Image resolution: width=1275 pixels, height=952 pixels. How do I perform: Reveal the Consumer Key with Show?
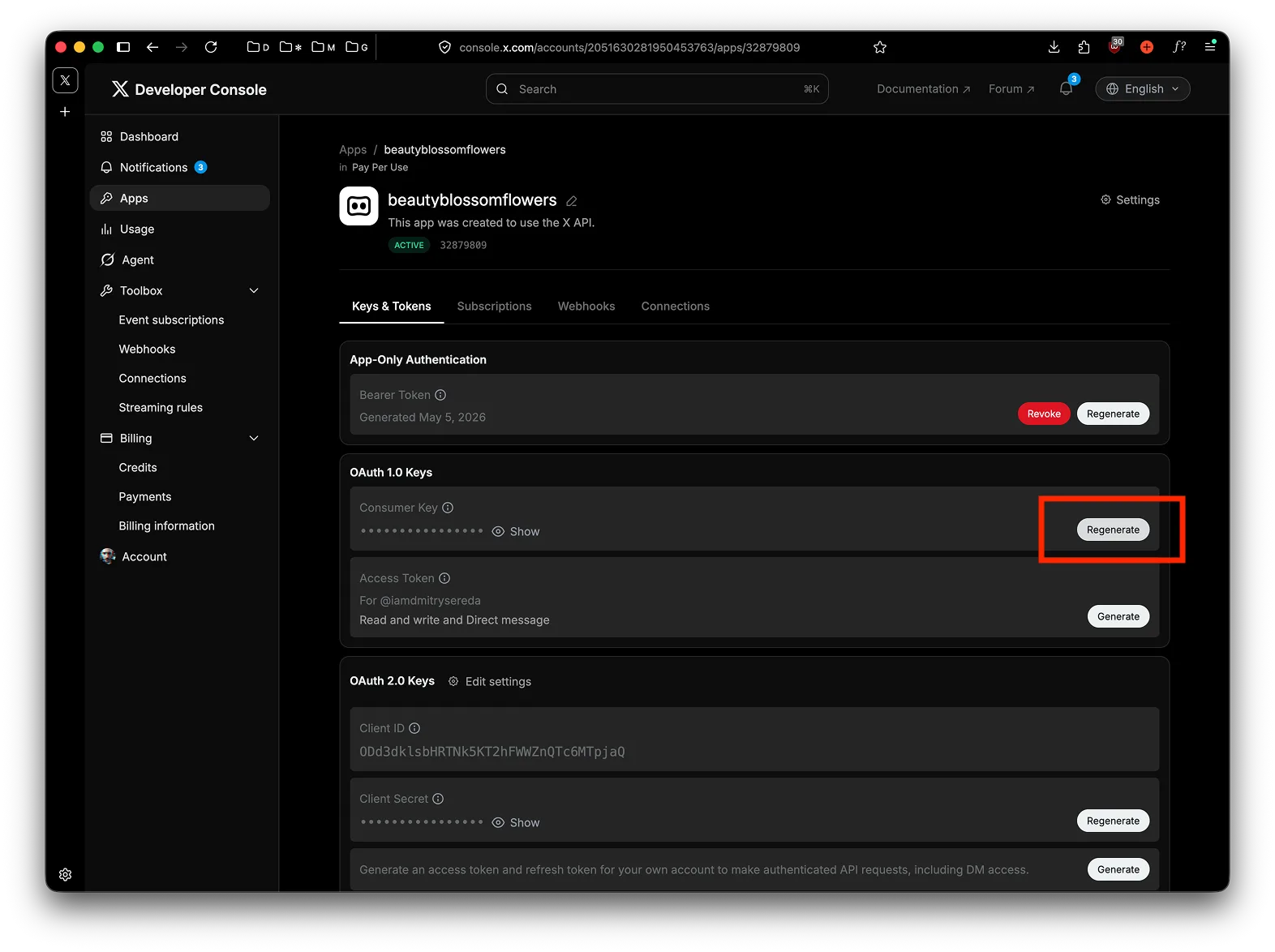tap(516, 531)
